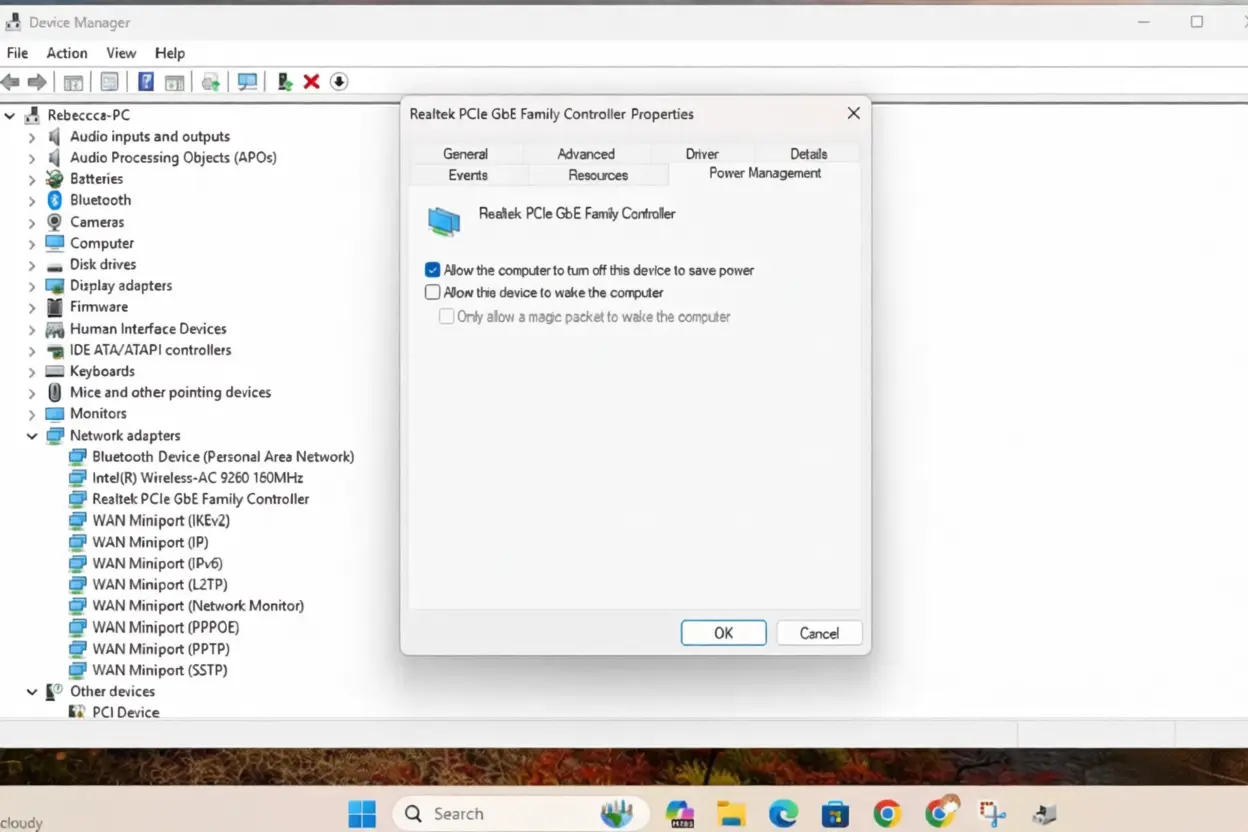The width and height of the screenshot is (1248, 832).
Task: Open Microsoft Store from the taskbar
Action: pos(835,814)
